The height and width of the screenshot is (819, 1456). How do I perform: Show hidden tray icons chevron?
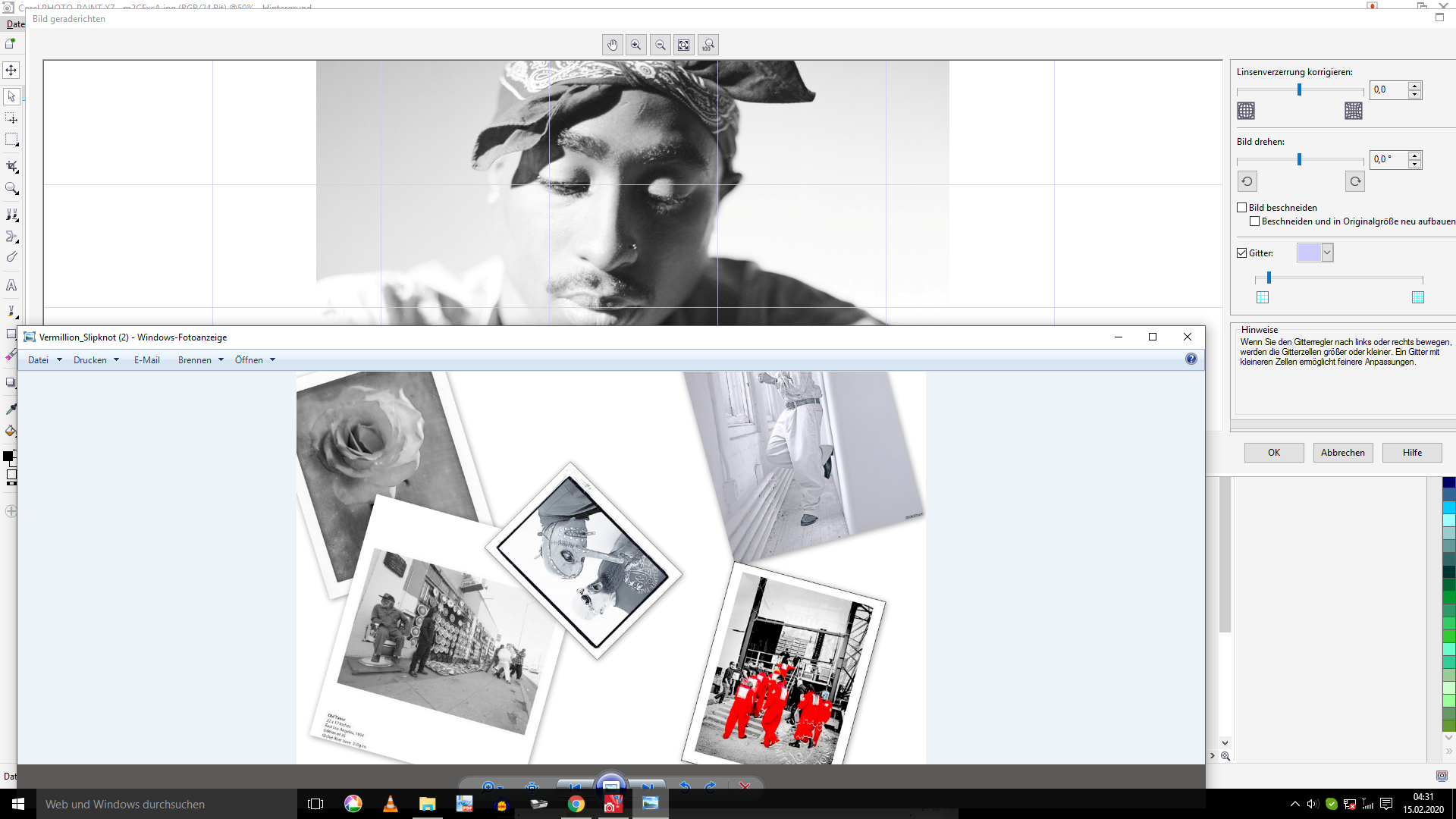point(1294,804)
